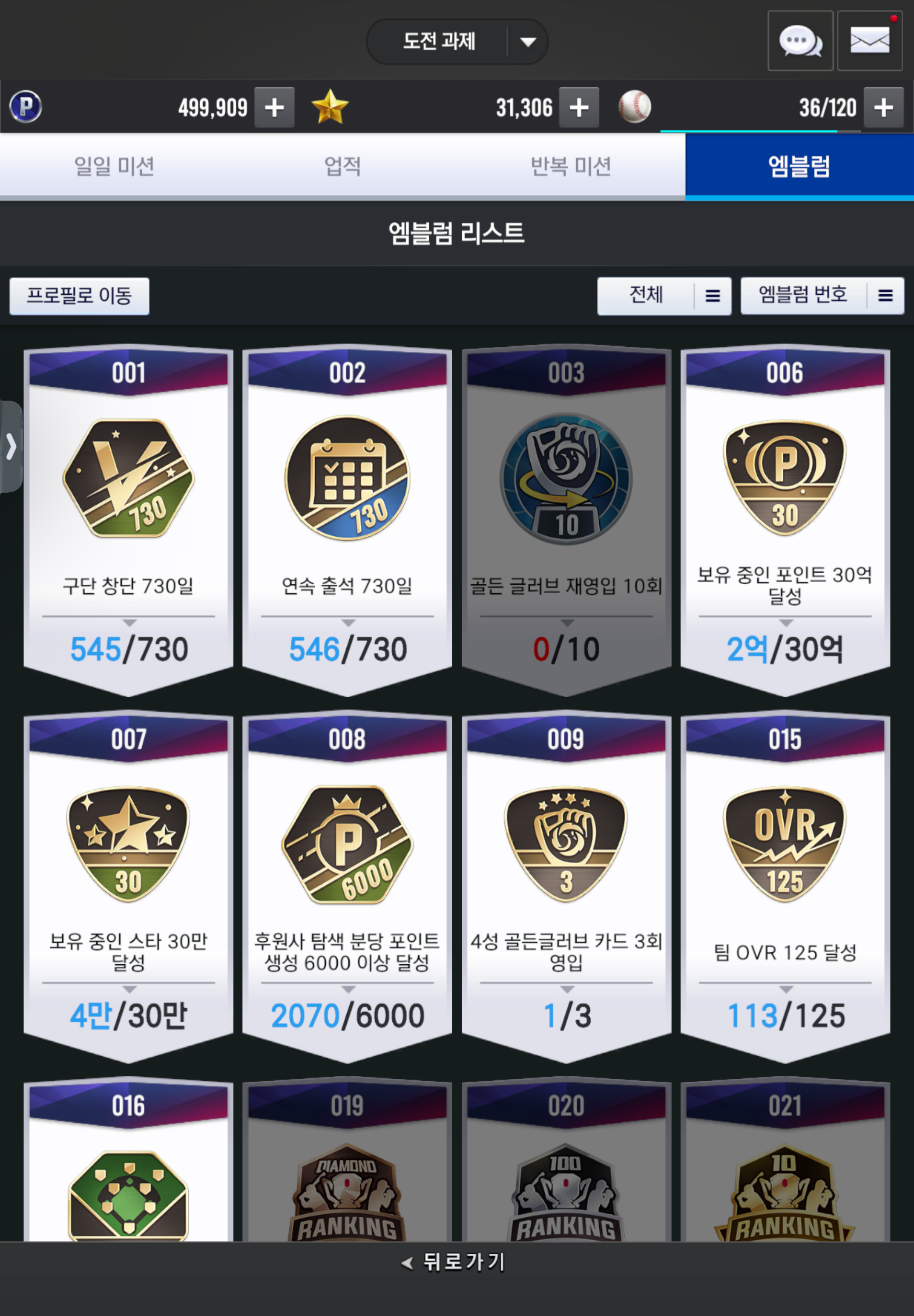Switch to the 일일 미션 tab

point(114,166)
